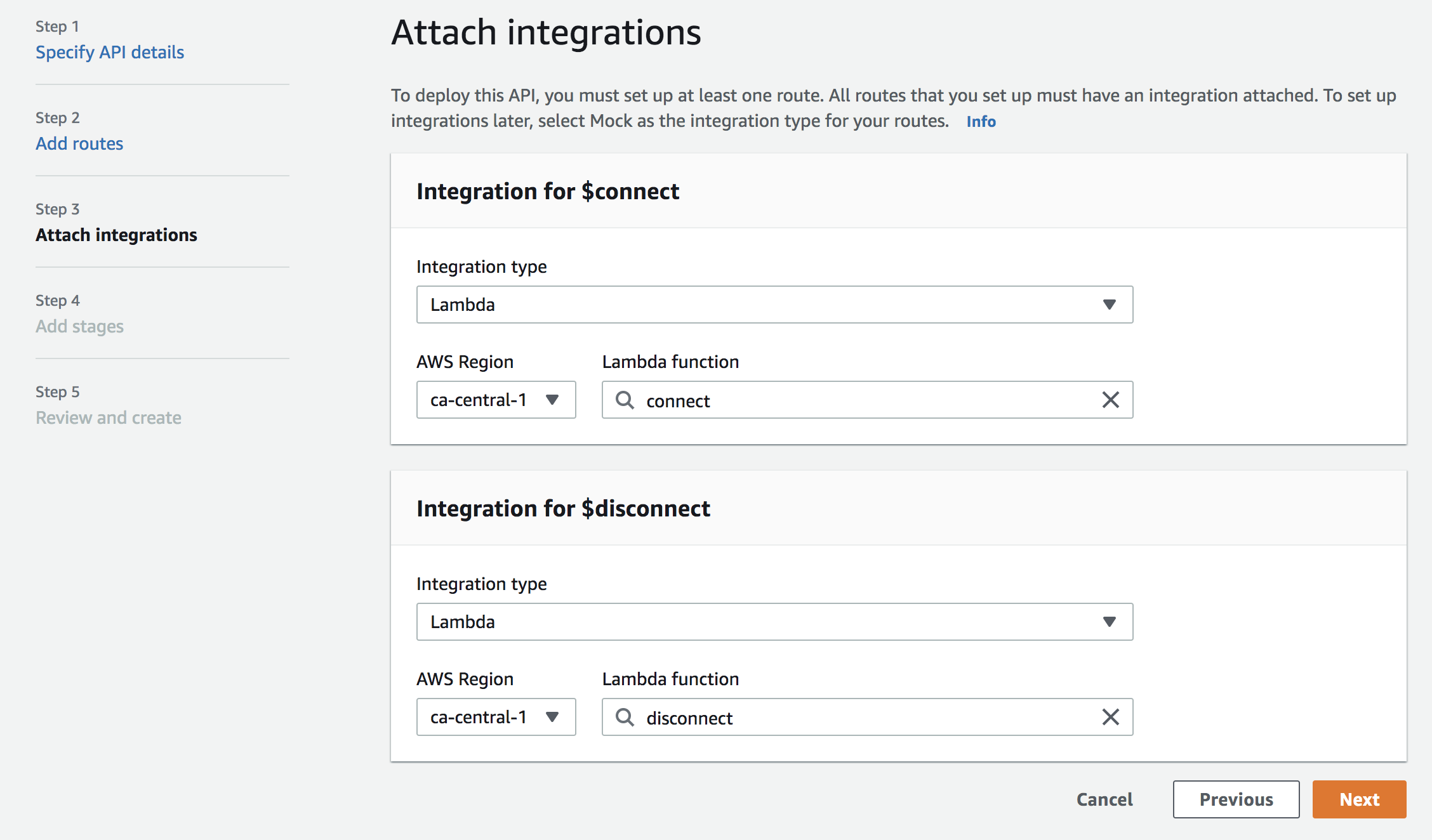Open AWS Region dropdown for $connect

pos(496,400)
